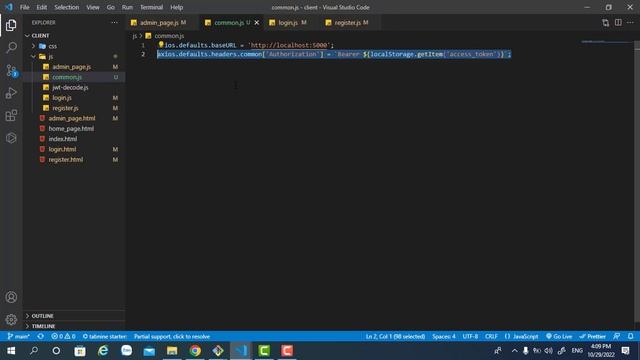This screenshot has width=640, height=360.
Task: Change end of line sequence CRLF
Action: [x=491, y=336]
